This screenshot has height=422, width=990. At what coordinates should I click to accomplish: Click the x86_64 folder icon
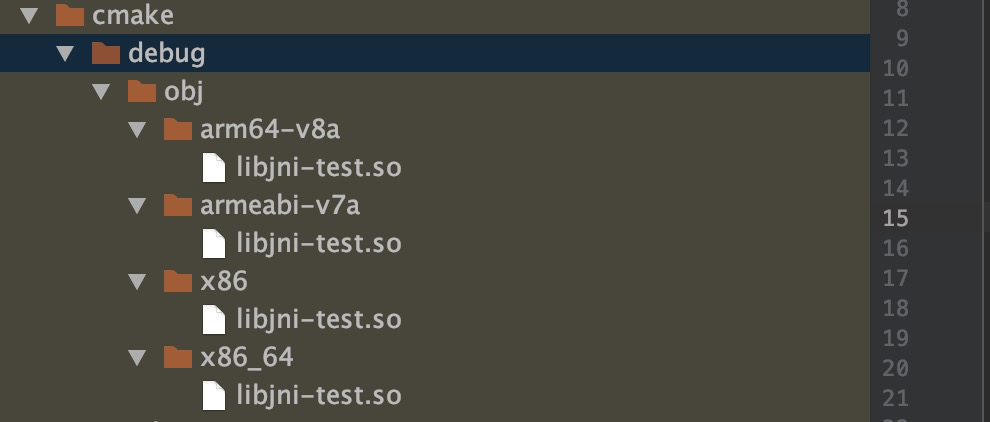[177, 357]
